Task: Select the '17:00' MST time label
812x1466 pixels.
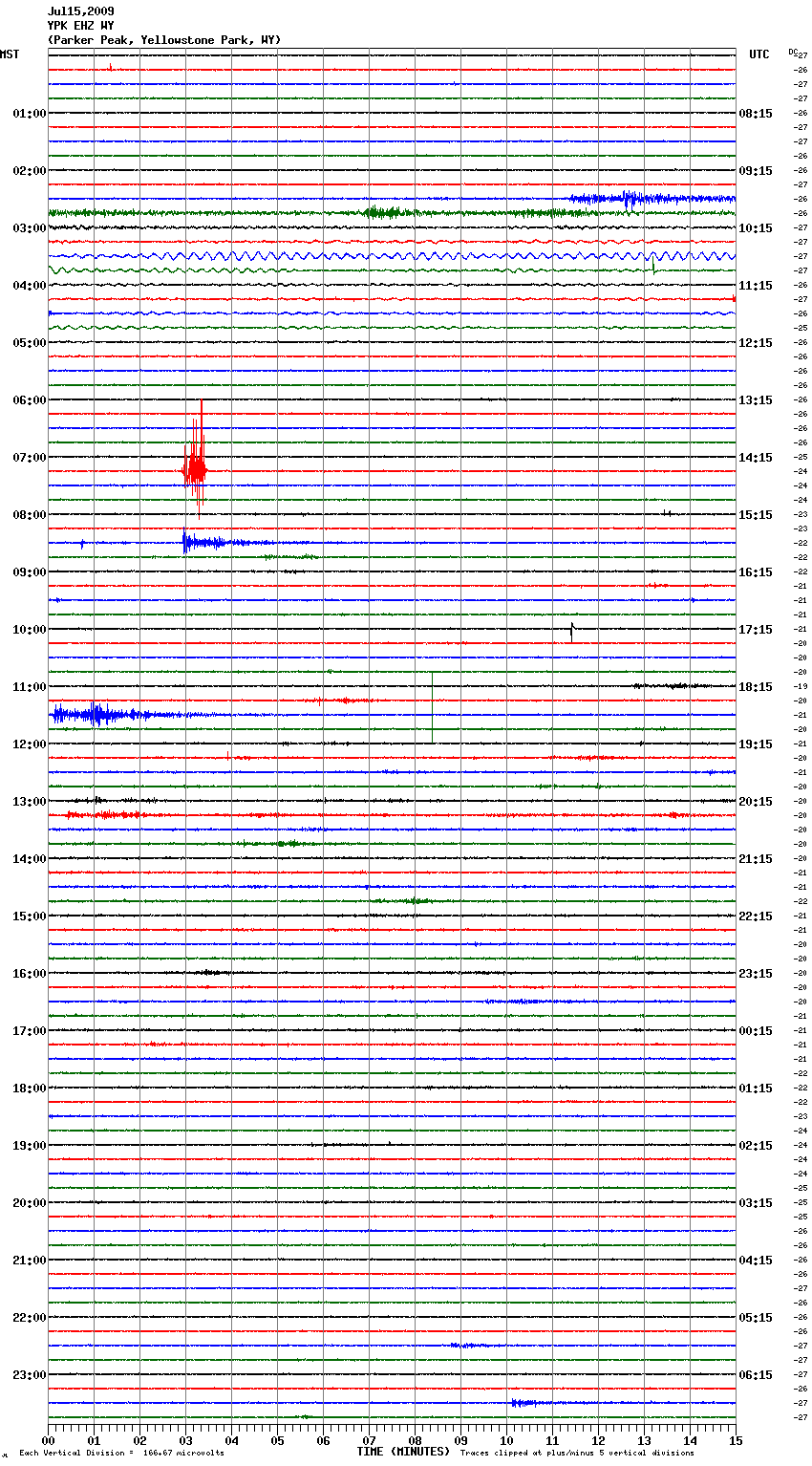Action: 30,1031
